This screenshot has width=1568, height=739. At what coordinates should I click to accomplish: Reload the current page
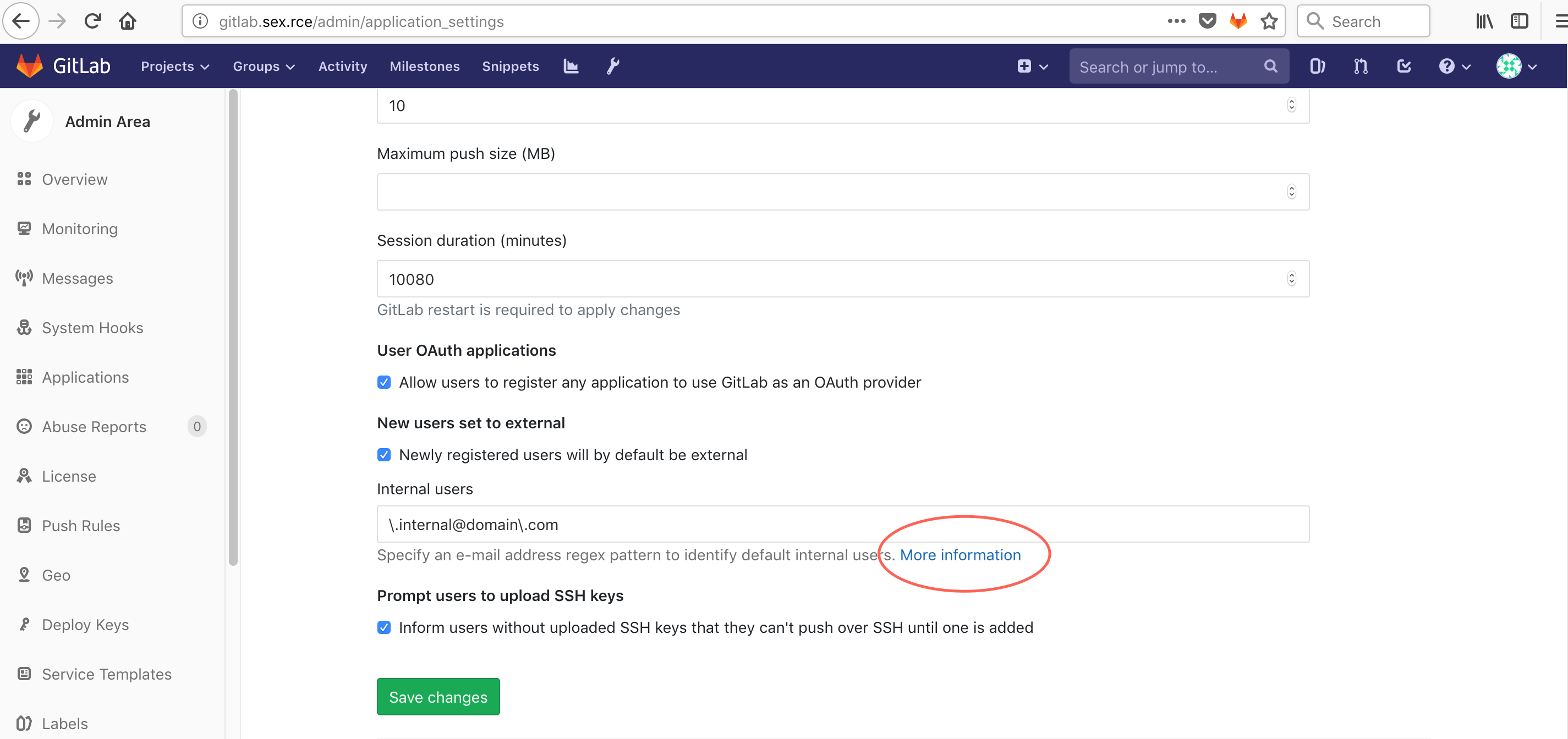[92, 21]
